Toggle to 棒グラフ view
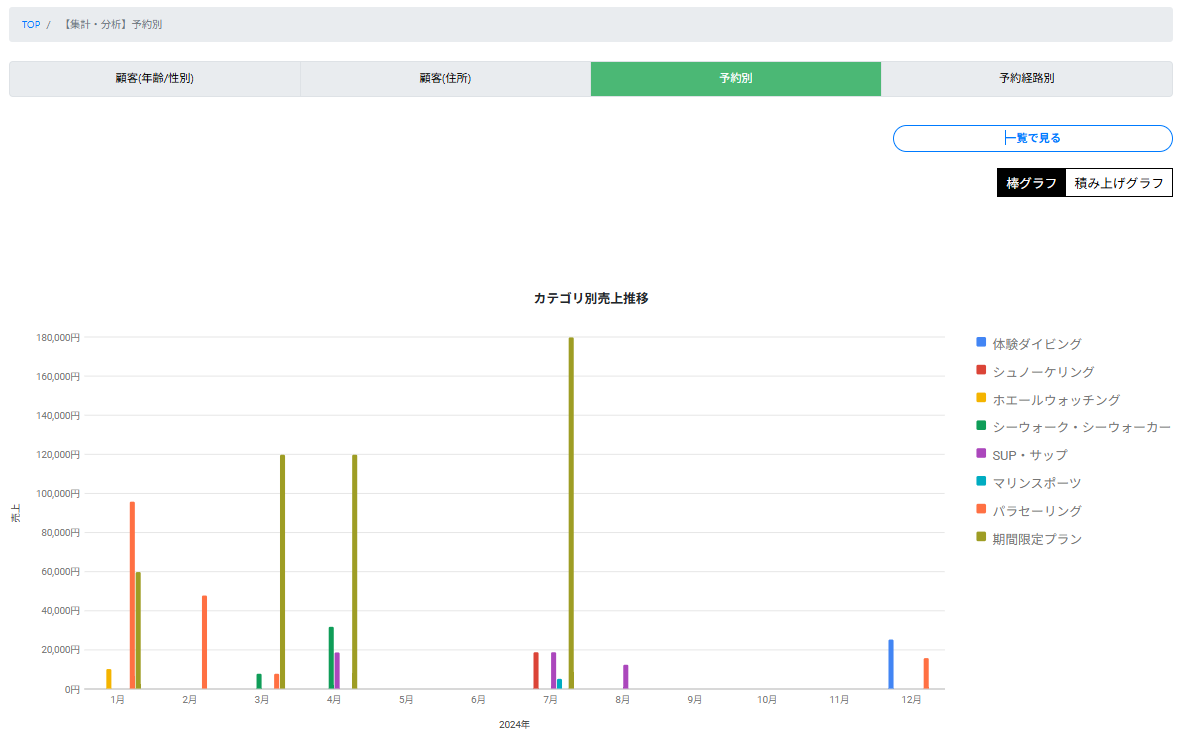 click(x=1031, y=183)
